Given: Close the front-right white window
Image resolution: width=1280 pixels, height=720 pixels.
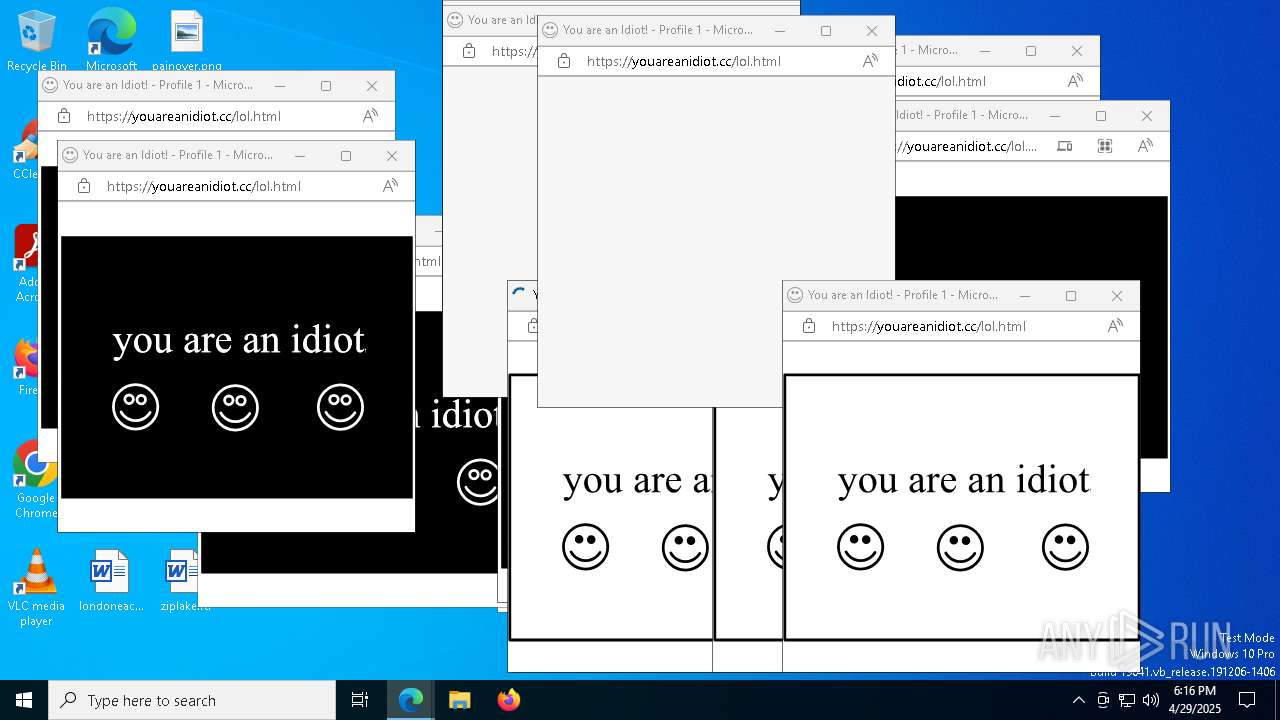Looking at the screenshot, I should [x=1117, y=295].
